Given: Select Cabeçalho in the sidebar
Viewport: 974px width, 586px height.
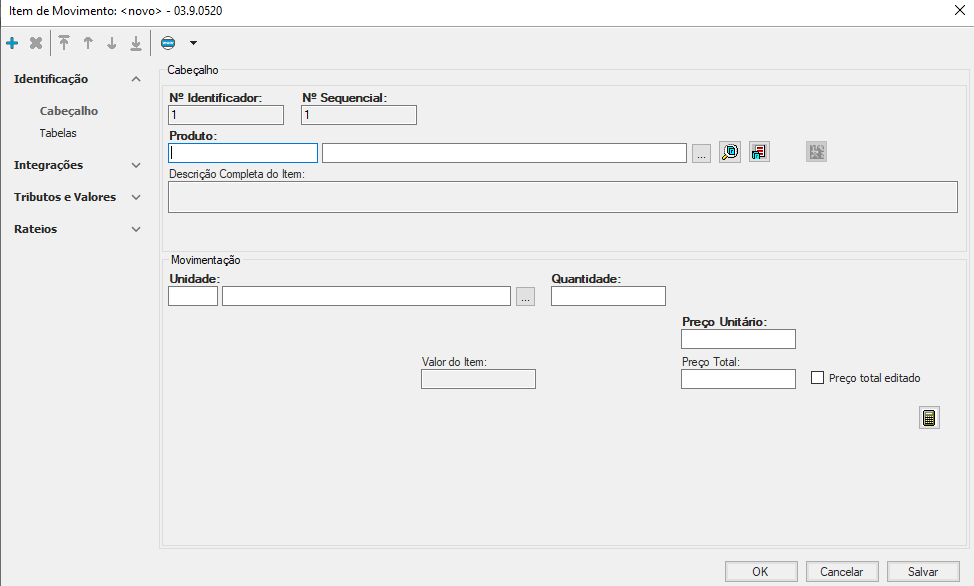Looking at the screenshot, I should [69, 111].
